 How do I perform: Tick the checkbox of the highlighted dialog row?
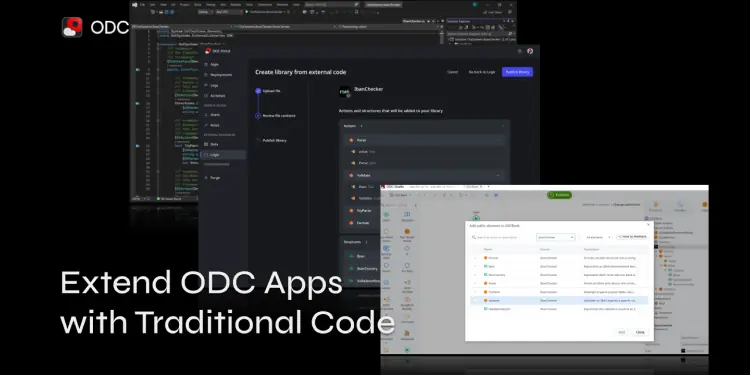click(x=475, y=300)
